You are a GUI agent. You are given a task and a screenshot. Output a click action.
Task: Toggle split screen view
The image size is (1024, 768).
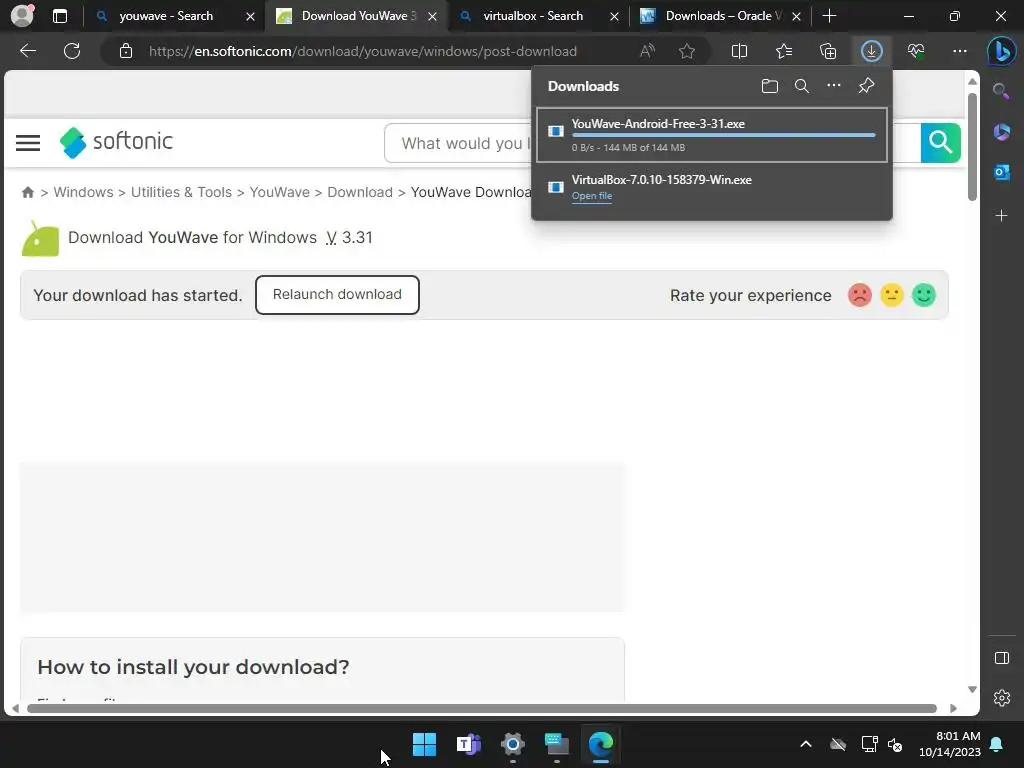click(739, 51)
